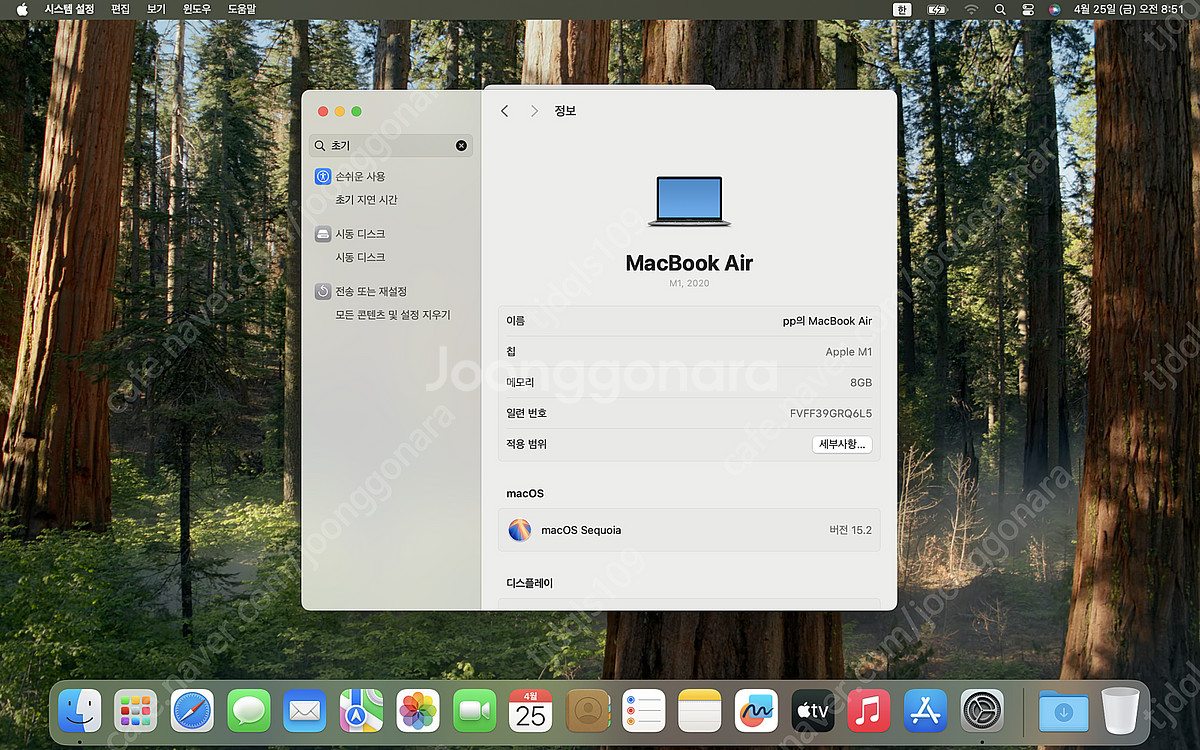The width and height of the screenshot is (1200, 750).
Task: Minimize the settings window with yellow button
Action: [340, 111]
